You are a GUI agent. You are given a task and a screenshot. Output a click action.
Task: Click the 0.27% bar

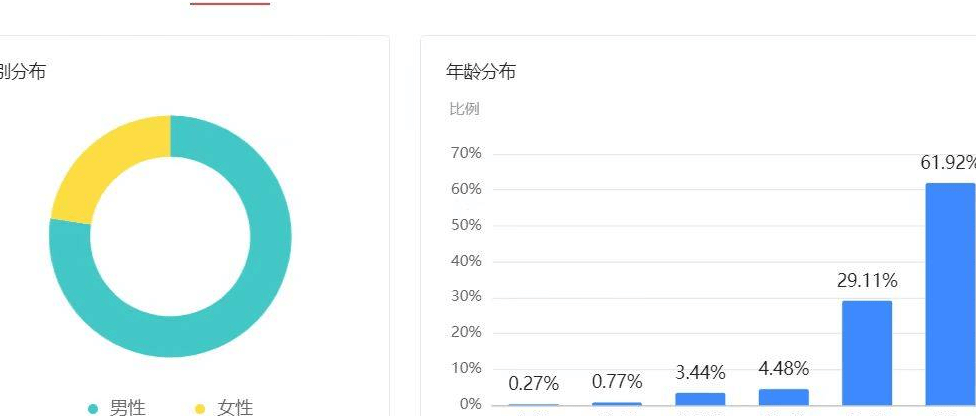(533, 405)
